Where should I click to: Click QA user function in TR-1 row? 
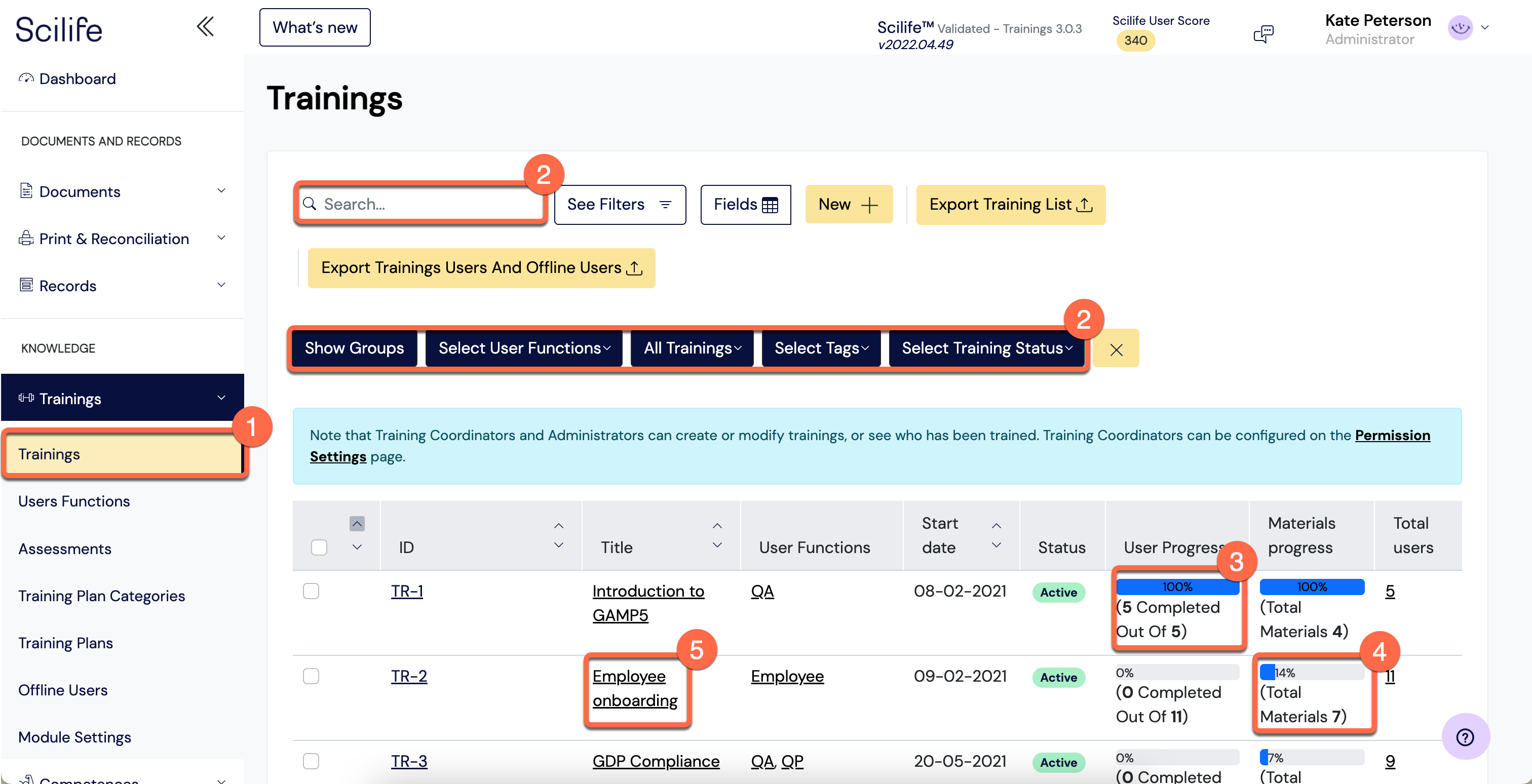click(762, 592)
